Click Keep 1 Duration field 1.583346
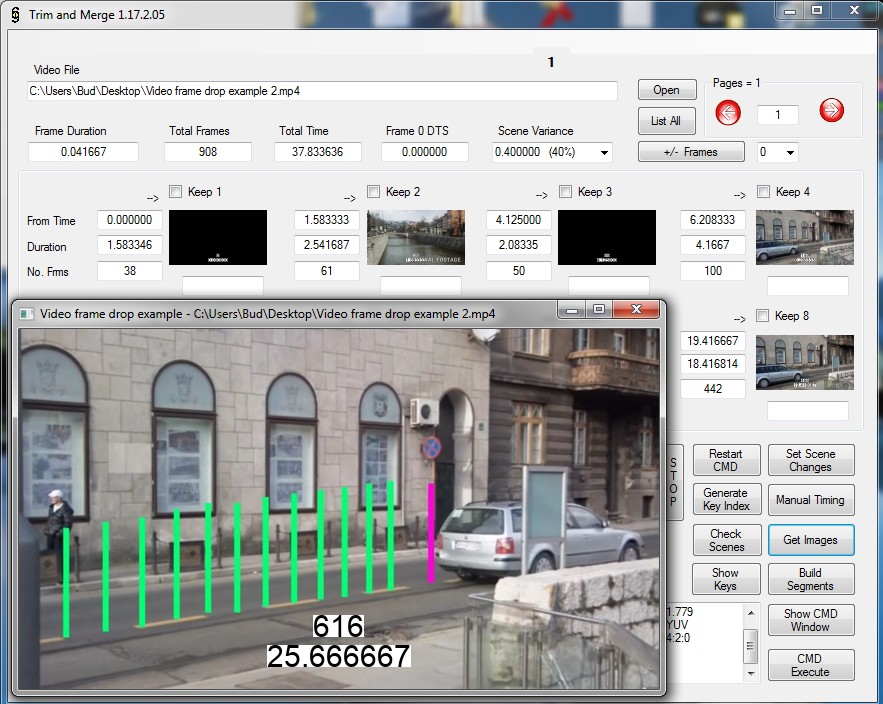The width and height of the screenshot is (883, 704). (130, 245)
